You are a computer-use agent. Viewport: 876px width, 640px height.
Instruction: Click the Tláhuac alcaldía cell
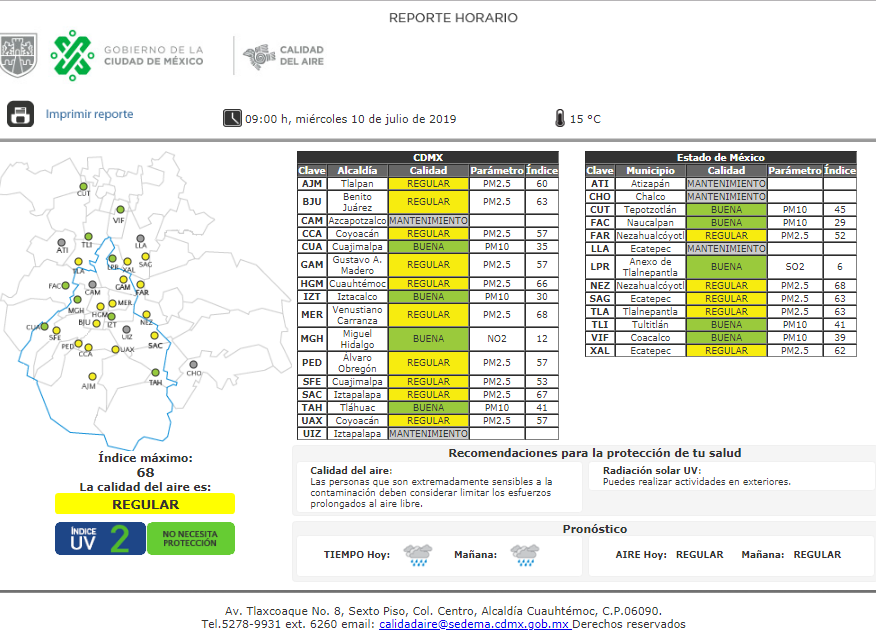(x=358, y=408)
